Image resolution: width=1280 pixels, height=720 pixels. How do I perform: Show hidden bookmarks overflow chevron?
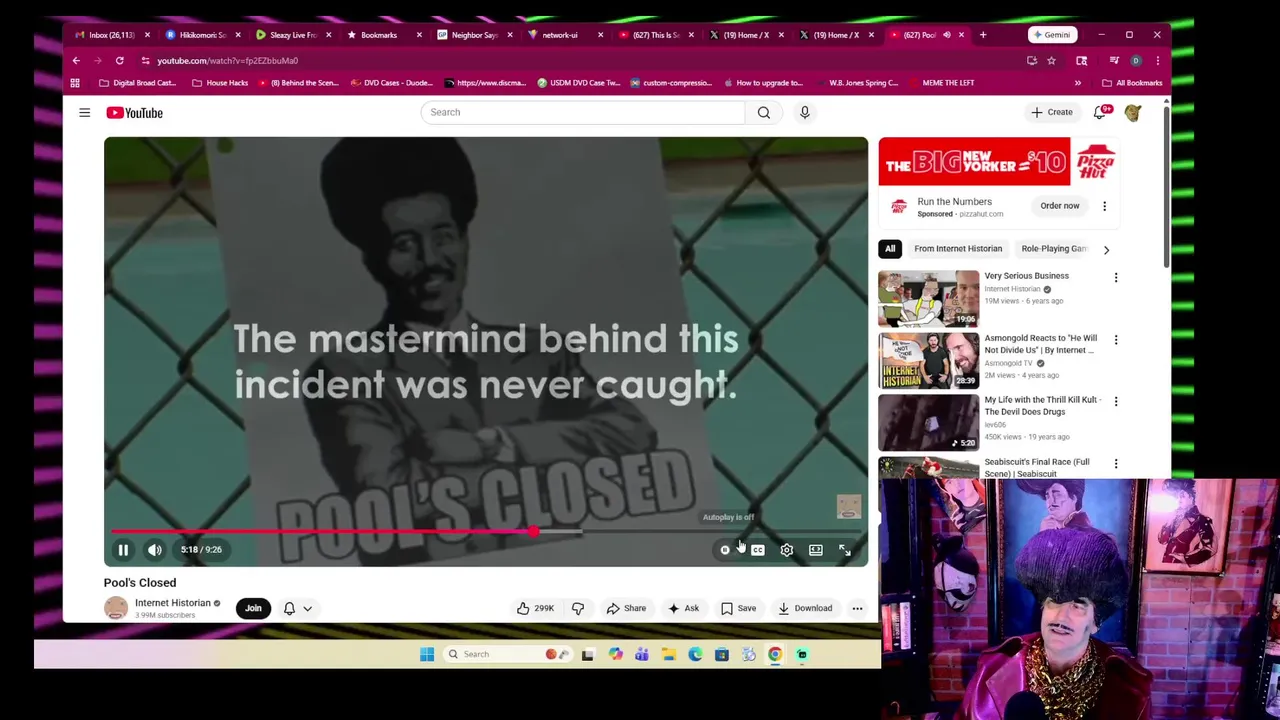[x=1078, y=83]
